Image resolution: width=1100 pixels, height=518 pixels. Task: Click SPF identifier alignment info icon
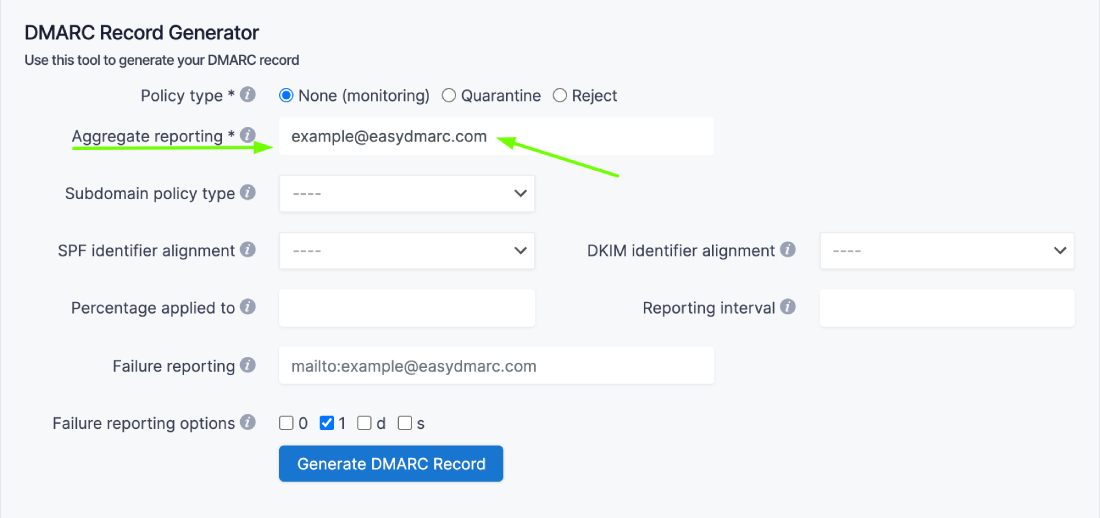coord(248,250)
